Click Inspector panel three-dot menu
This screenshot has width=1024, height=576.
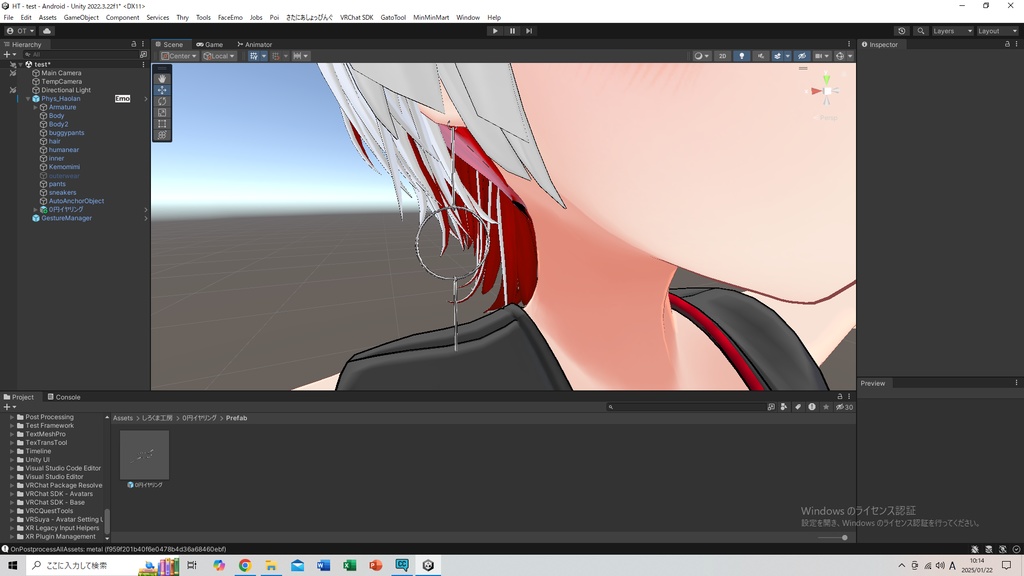coord(1016,44)
